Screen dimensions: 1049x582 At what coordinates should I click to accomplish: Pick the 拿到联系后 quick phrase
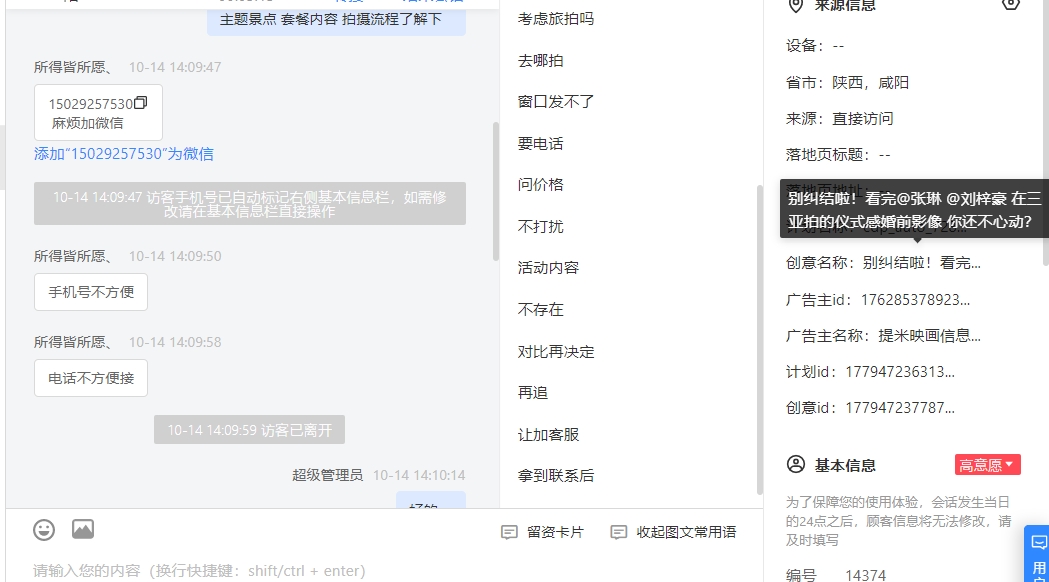[x=556, y=476]
